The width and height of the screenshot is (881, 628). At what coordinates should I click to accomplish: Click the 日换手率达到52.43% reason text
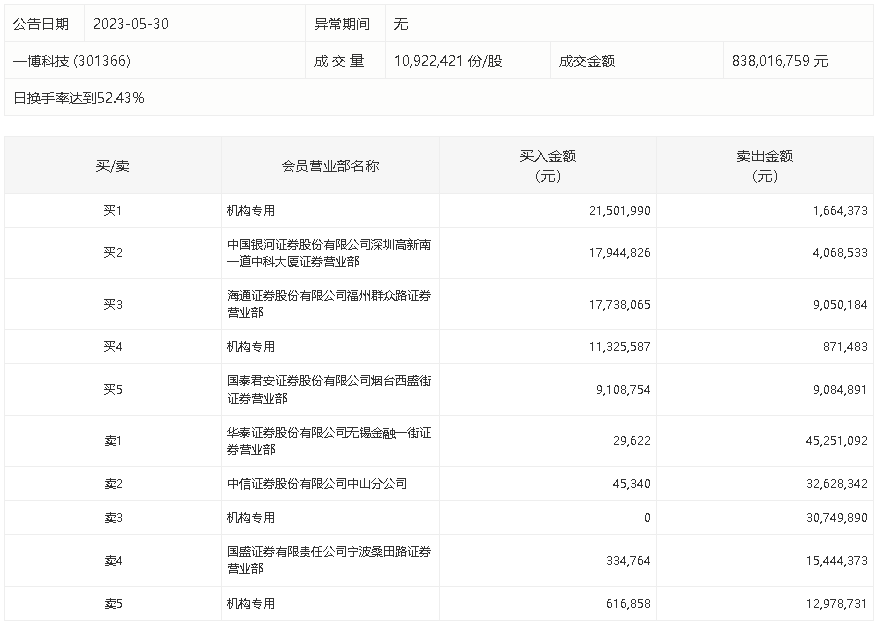pyautogui.click(x=79, y=98)
